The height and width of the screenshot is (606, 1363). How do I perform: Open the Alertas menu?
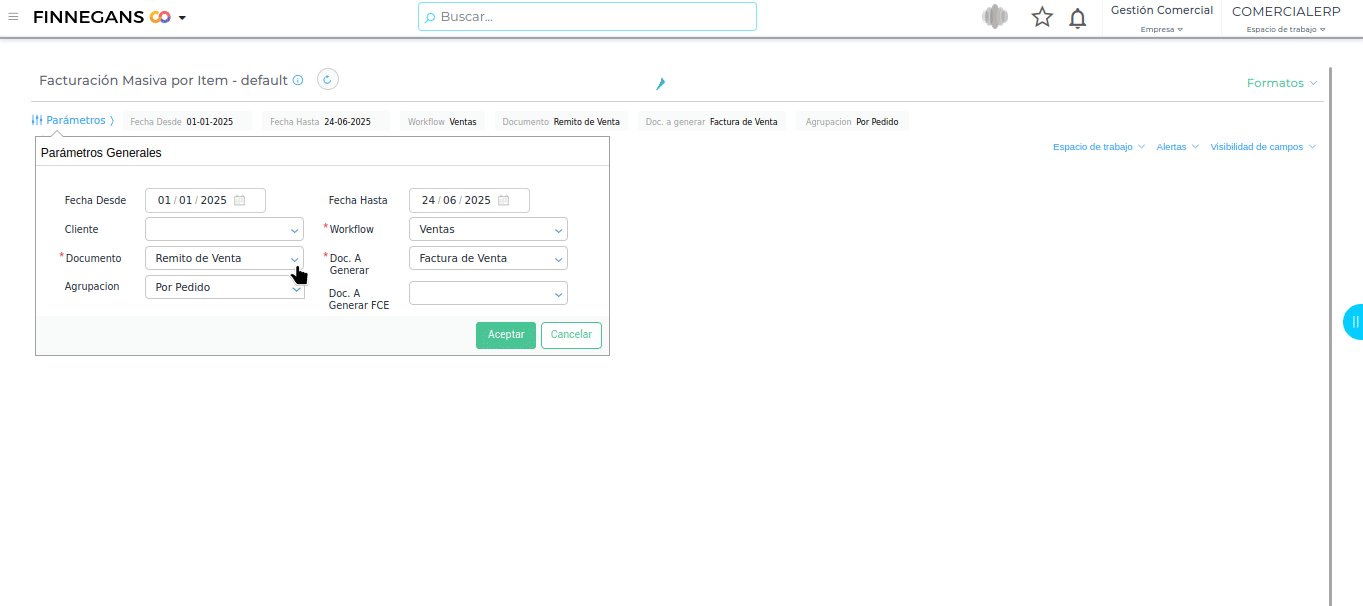coord(1178,147)
